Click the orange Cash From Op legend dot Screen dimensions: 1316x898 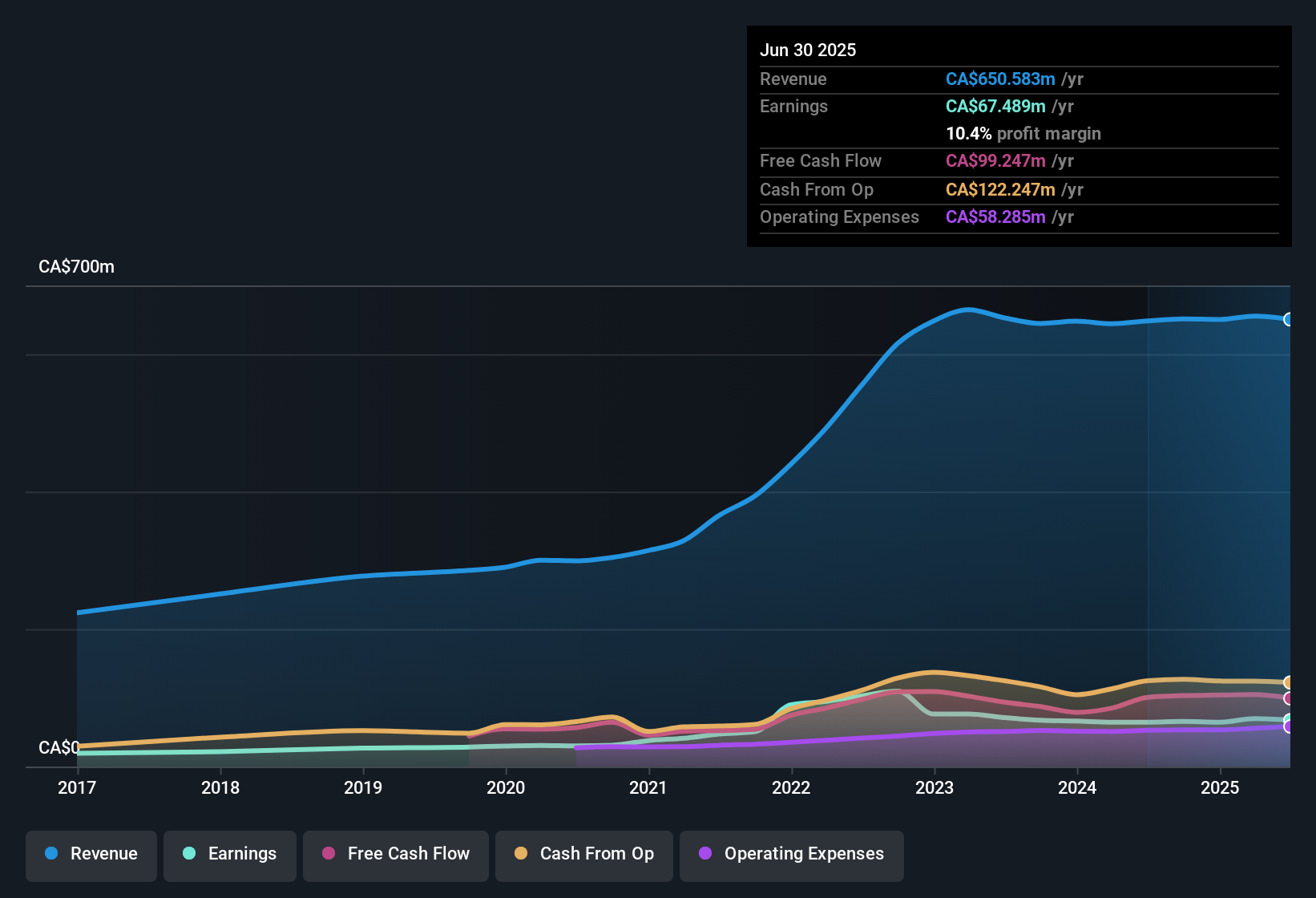tap(521, 853)
